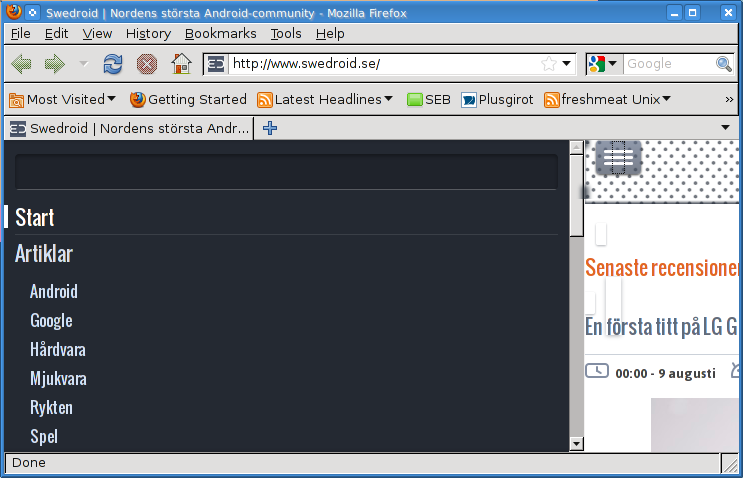Go forward with the green Forward arrow
Screen dimensions: 743x478
tap(54, 64)
